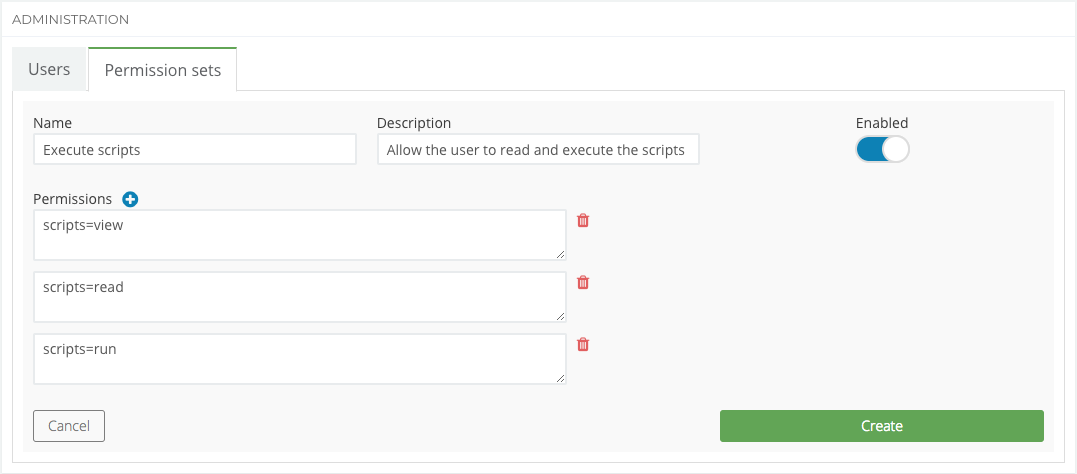Place cursor in the scripts=run textarea
This screenshot has width=1077, height=474.
(299, 359)
